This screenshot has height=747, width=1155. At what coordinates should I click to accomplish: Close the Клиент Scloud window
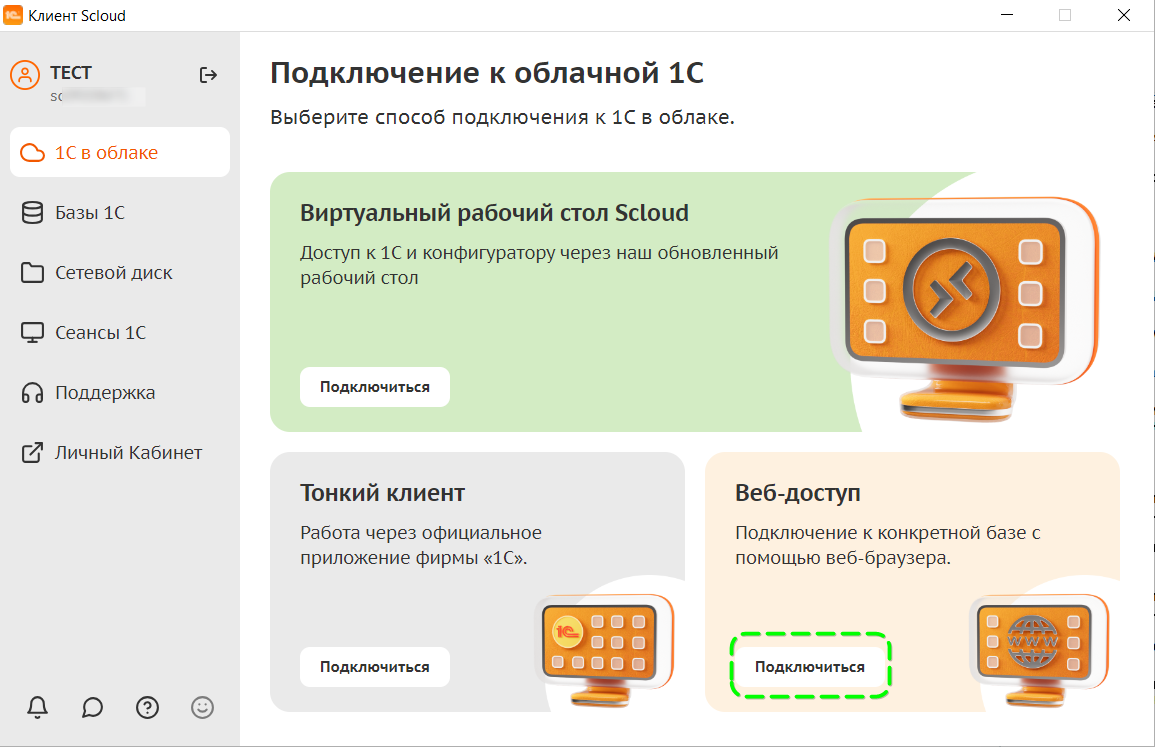[x=1123, y=15]
